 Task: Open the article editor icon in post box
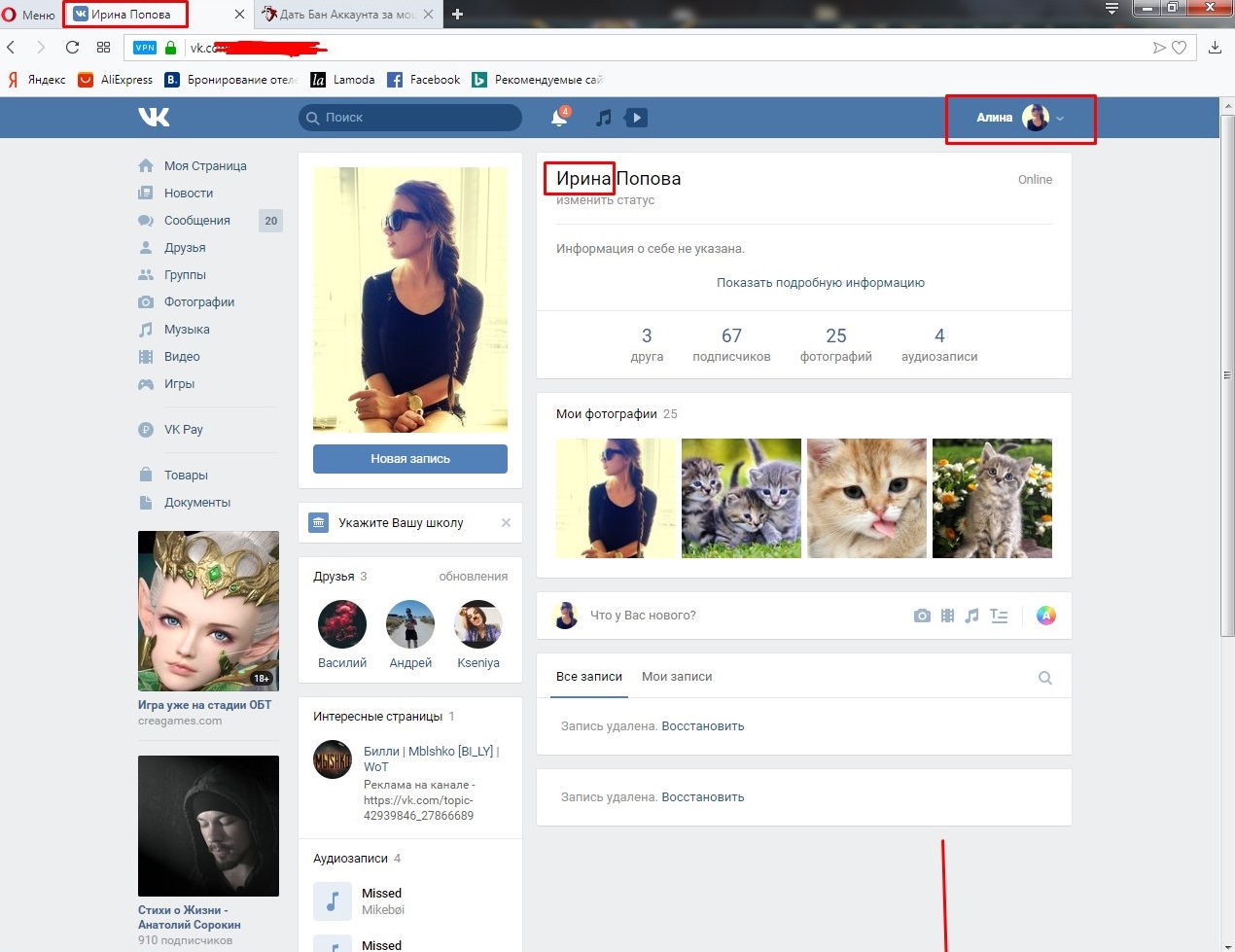tap(999, 616)
